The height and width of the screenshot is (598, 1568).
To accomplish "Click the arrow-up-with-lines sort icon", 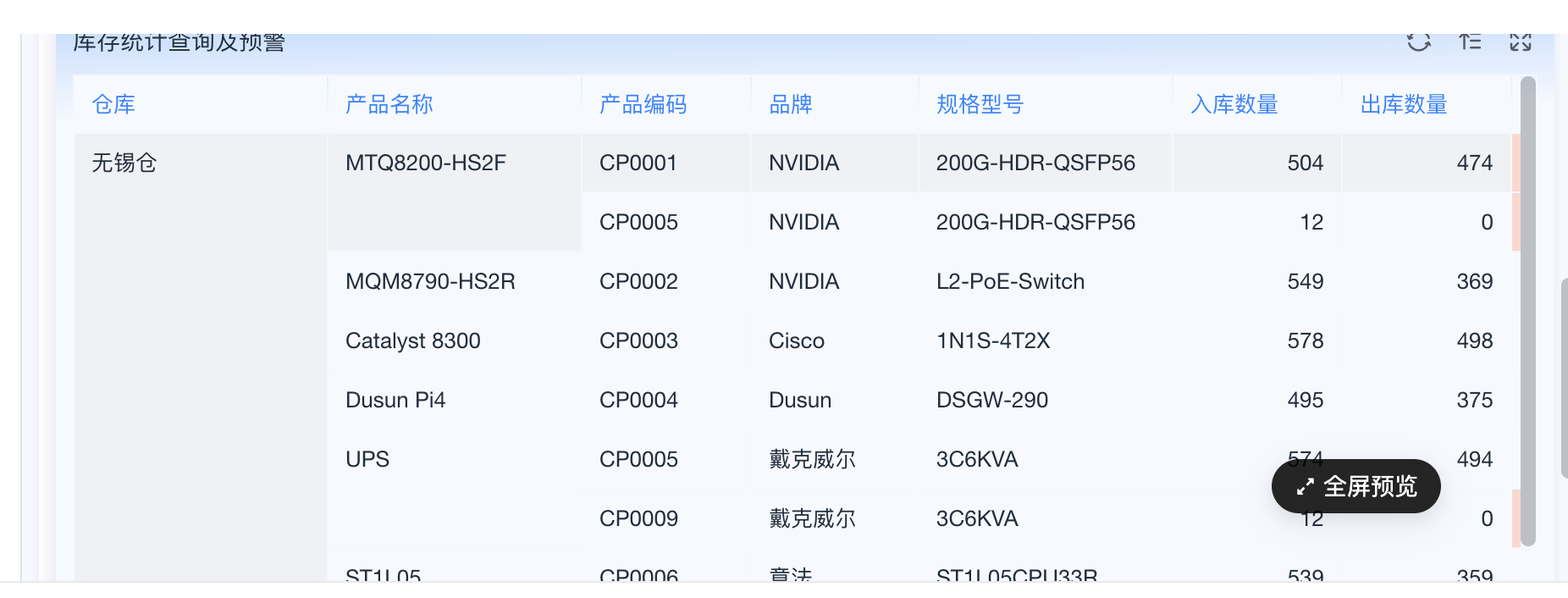I will point(1470,42).
